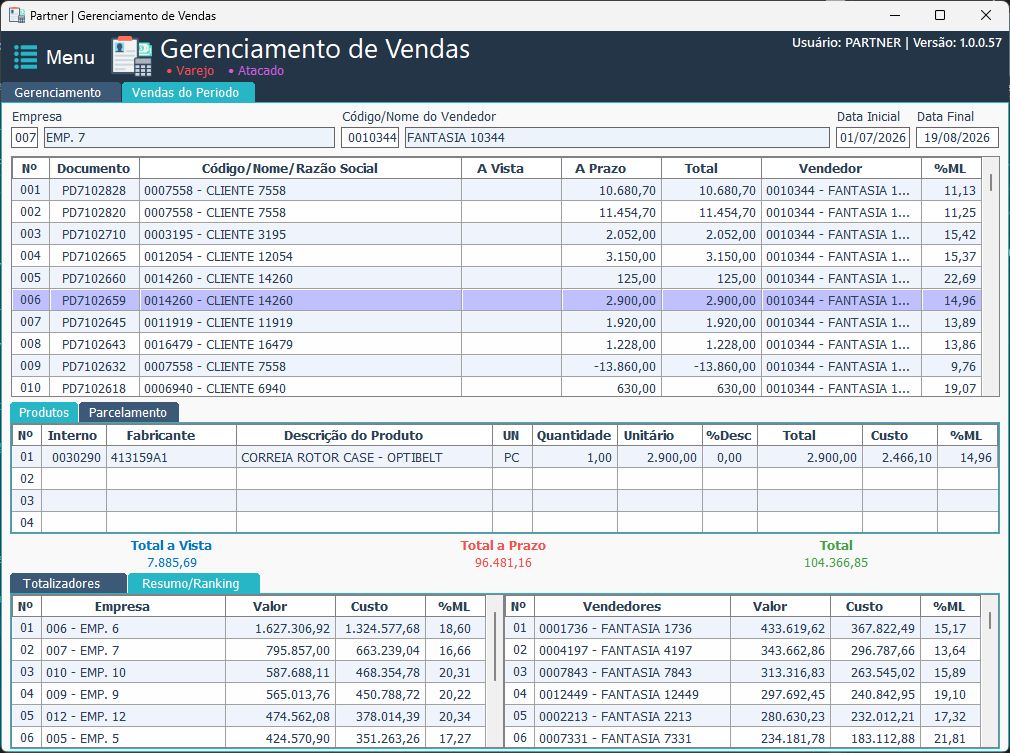Select highlighted document PD7102659
This screenshot has height=753, width=1010.
tap(497, 300)
